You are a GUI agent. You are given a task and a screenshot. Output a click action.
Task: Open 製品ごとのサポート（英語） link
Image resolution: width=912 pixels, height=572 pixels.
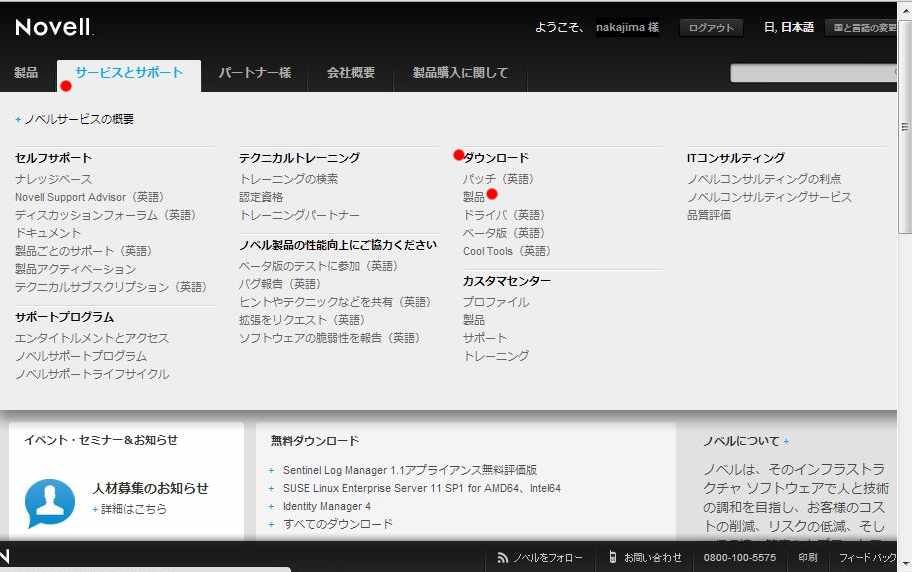pyautogui.click(x=84, y=251)
